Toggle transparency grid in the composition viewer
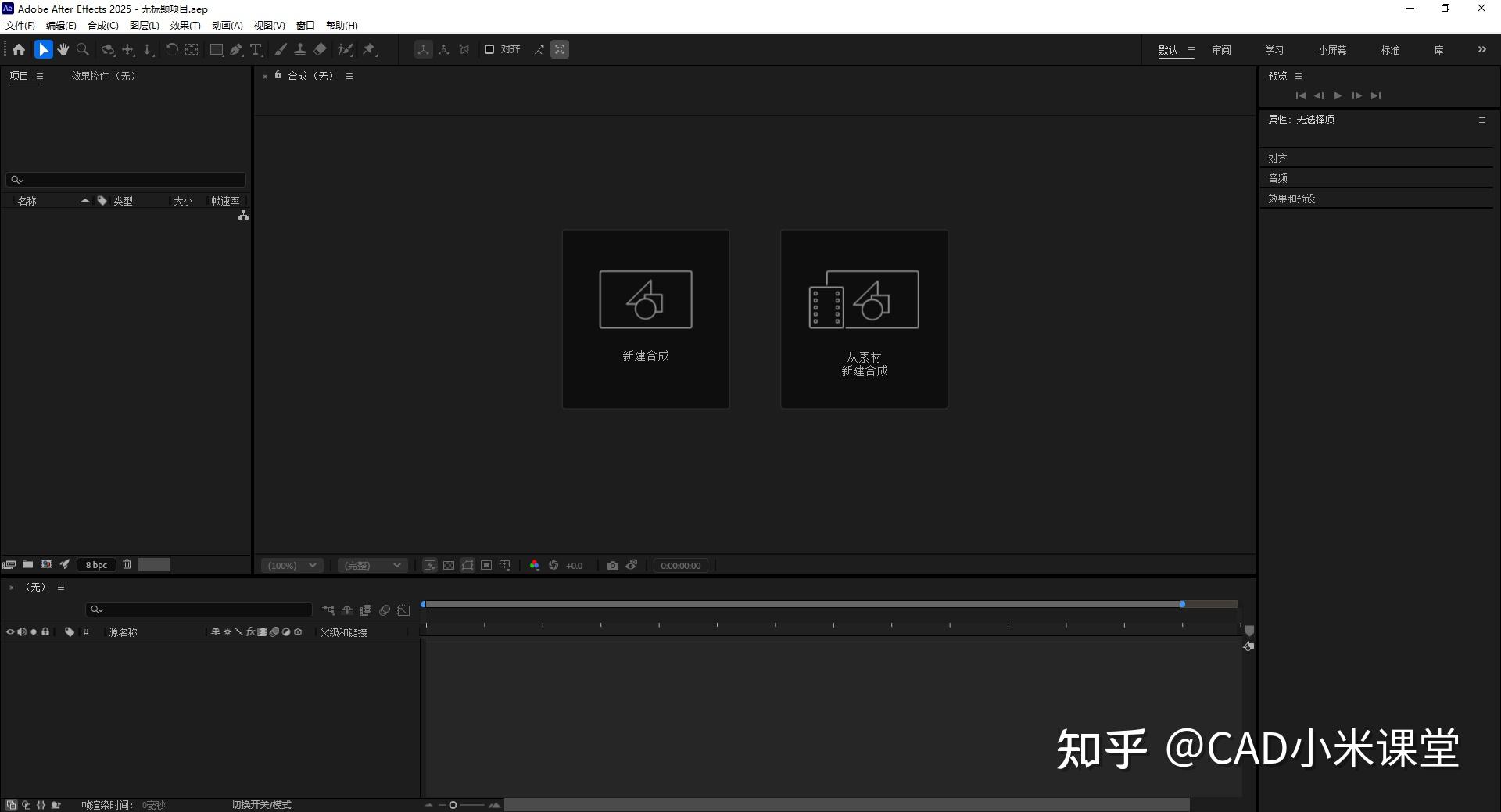This screenshot has width=1501, height=812. tap(450, 565)
